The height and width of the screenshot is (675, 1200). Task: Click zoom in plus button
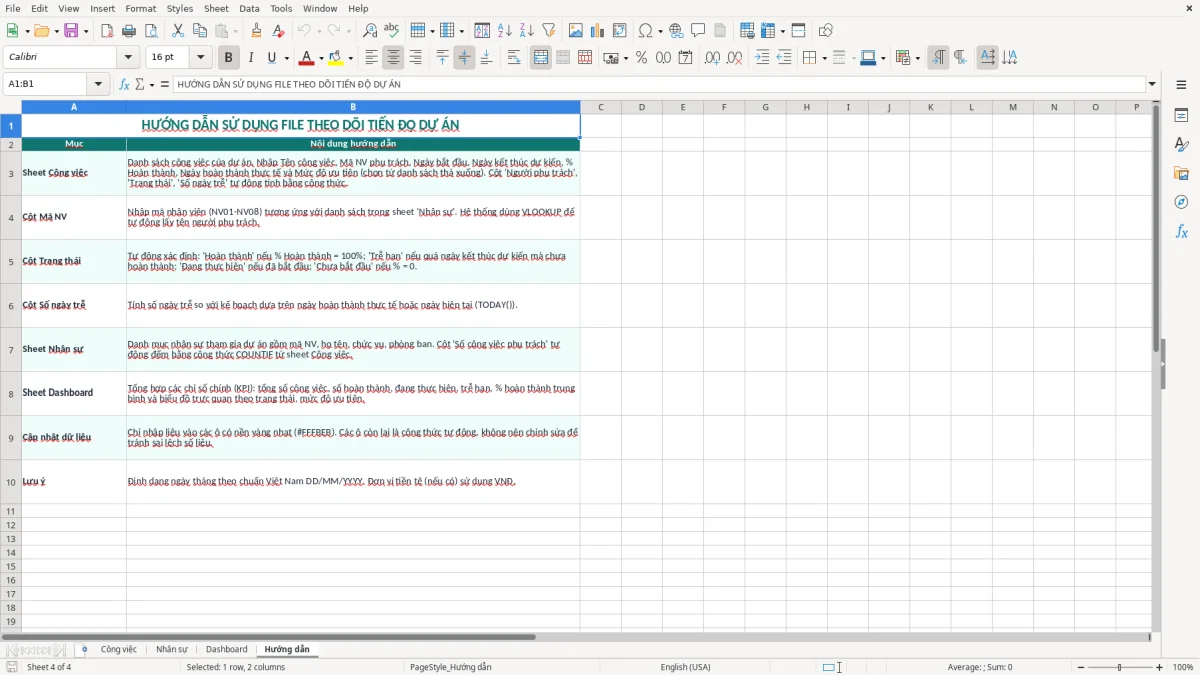(1160, 667)
